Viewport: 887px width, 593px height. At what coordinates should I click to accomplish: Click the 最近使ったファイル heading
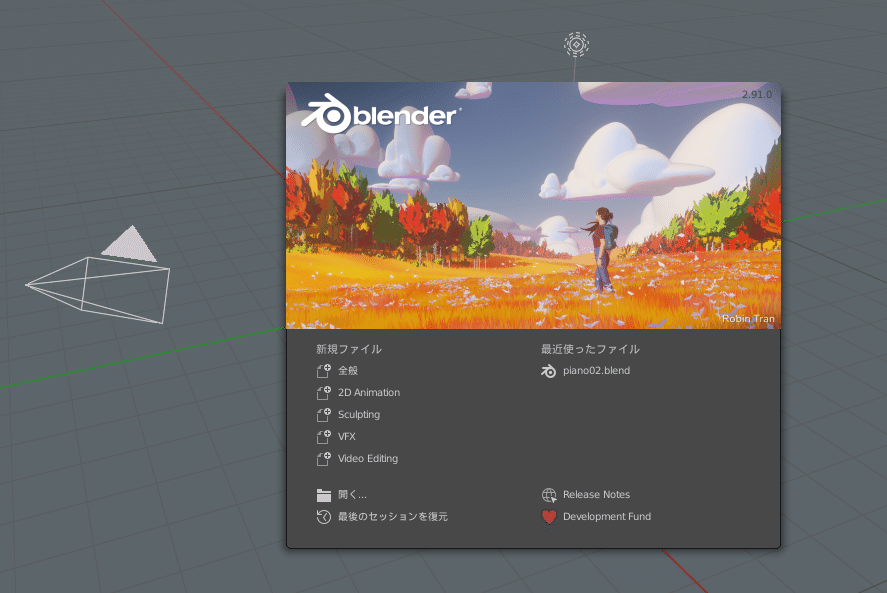coord(590,349)
